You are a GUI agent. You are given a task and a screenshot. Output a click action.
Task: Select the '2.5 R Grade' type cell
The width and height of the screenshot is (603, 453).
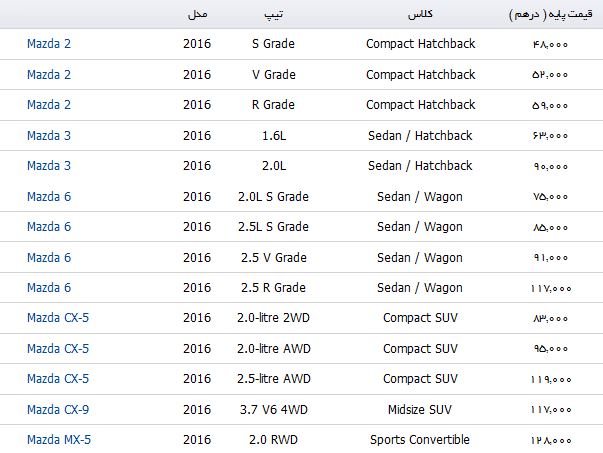coord(273,288)
